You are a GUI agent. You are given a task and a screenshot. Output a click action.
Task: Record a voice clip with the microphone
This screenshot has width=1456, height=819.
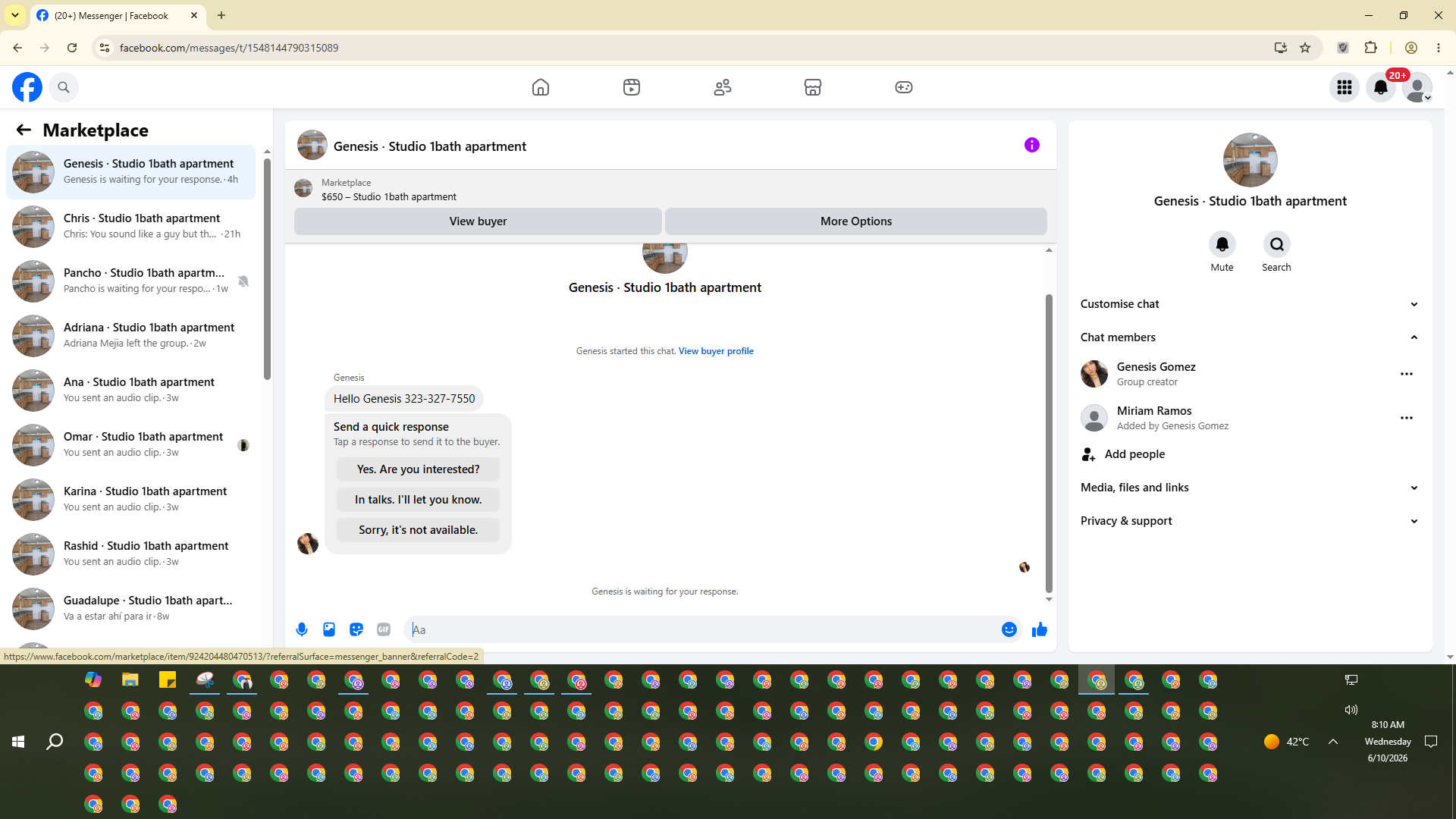[x=302, y=629]
